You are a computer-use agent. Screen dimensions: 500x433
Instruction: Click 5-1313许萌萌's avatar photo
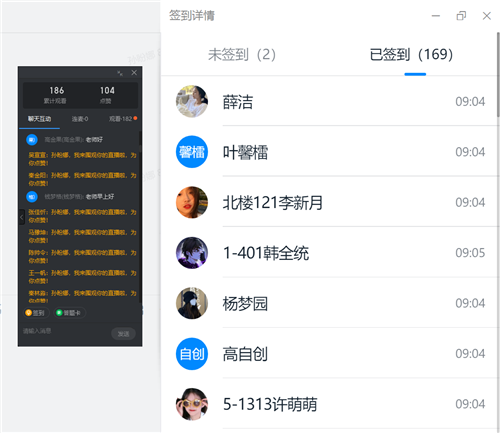click(x=192, y=404)
